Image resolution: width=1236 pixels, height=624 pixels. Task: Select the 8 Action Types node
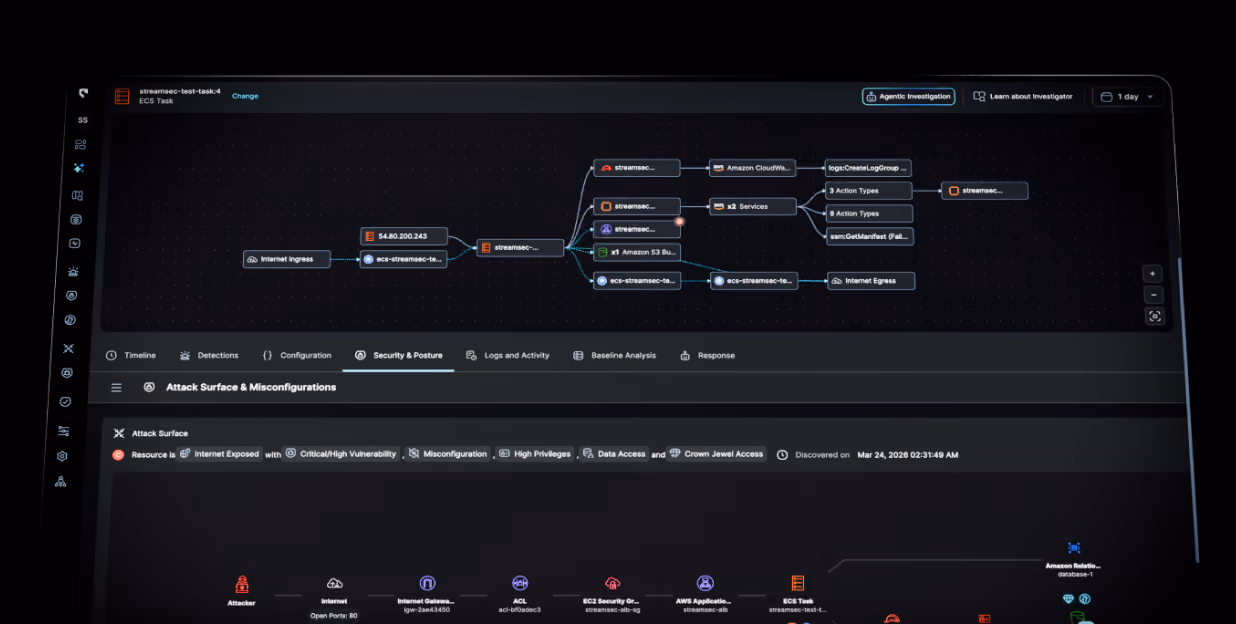coord(869,213)
